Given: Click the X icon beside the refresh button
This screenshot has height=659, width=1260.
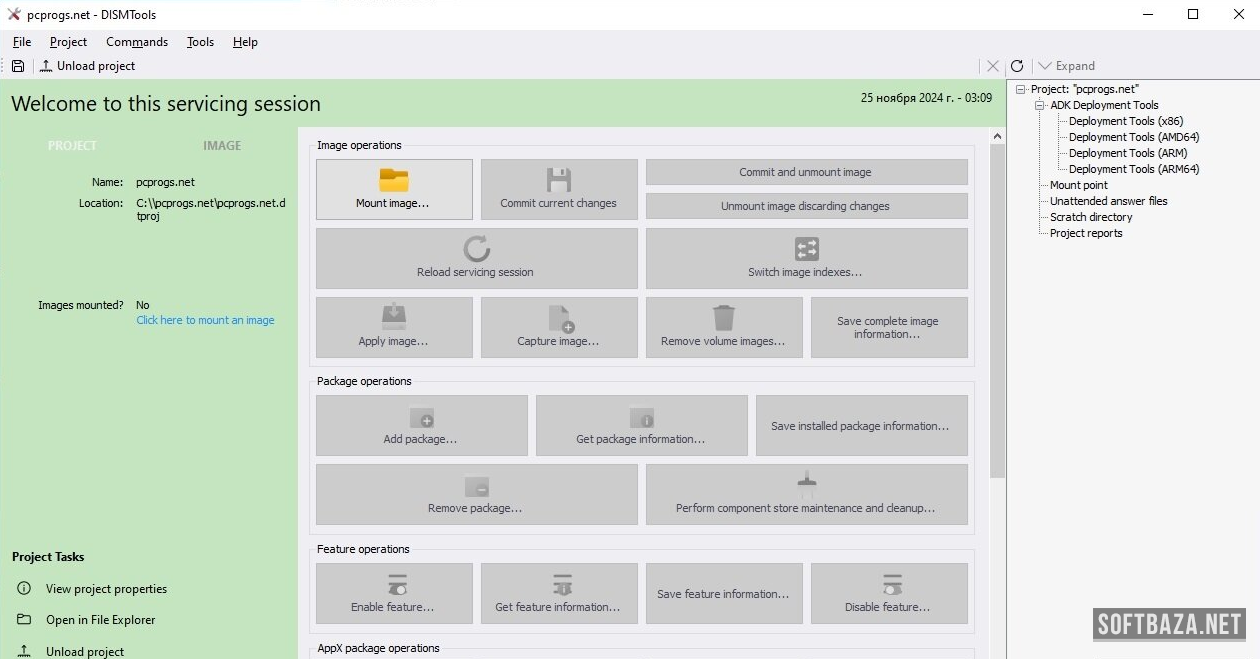Looking at the screenshot, I should (x=992, y=66).
